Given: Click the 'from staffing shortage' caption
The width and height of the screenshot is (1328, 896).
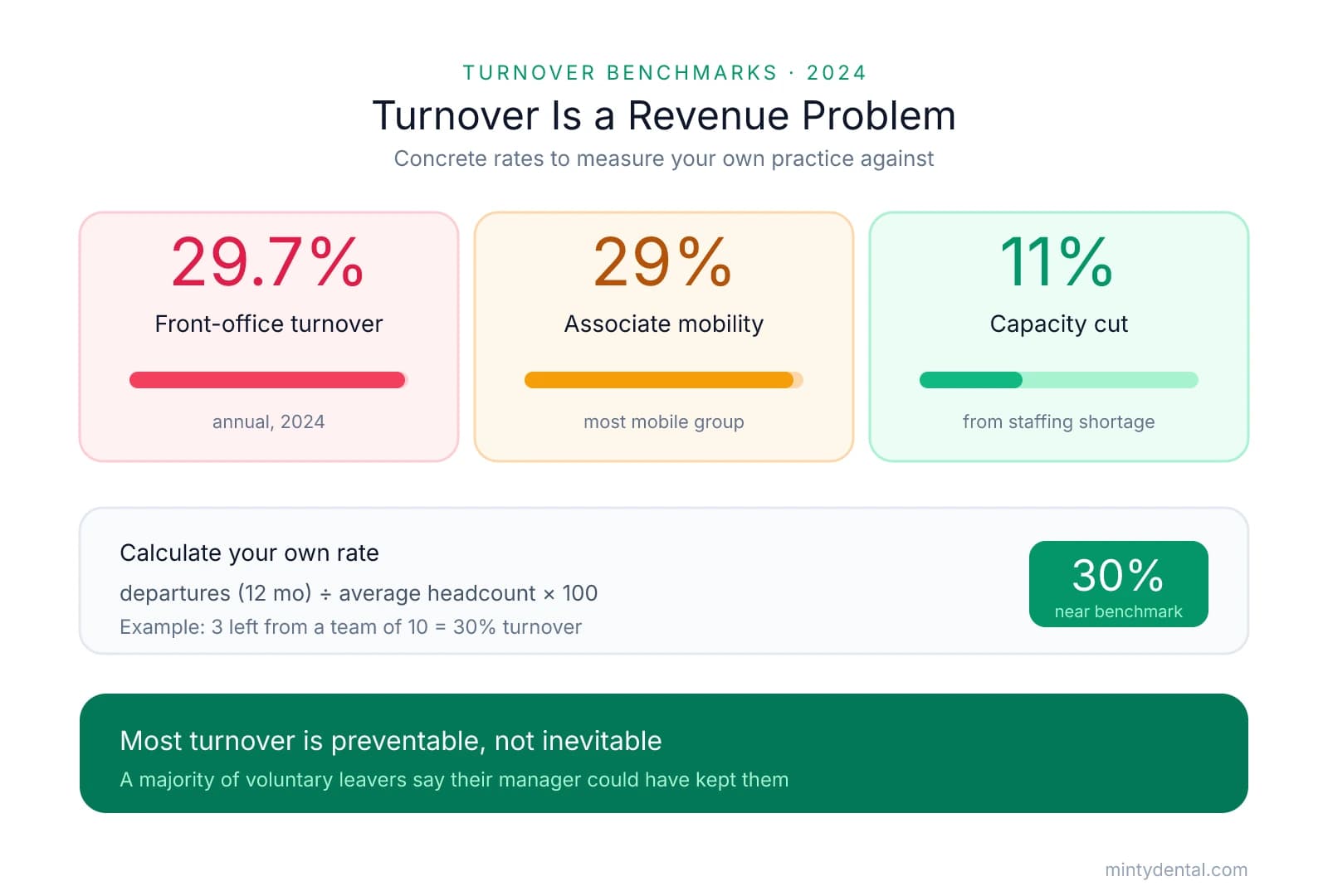Looking at the screenshot, I should click(x=1058, y=421).
